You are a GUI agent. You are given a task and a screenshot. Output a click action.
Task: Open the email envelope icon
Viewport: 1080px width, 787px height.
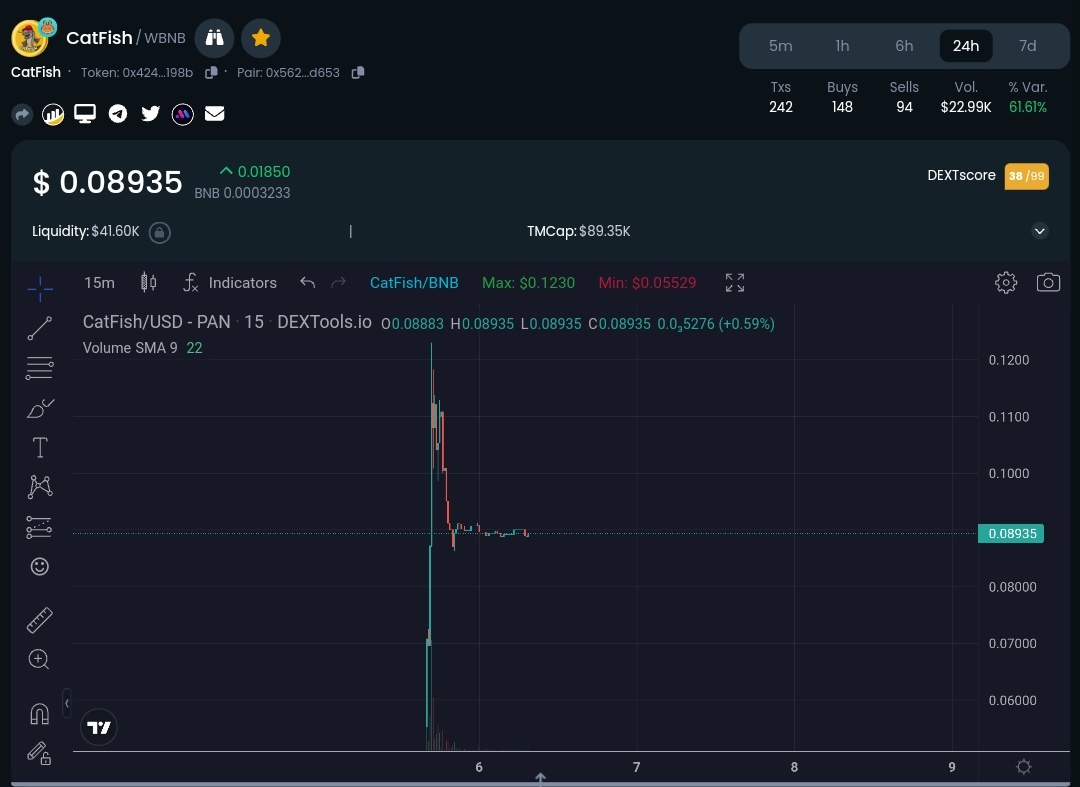215,114
